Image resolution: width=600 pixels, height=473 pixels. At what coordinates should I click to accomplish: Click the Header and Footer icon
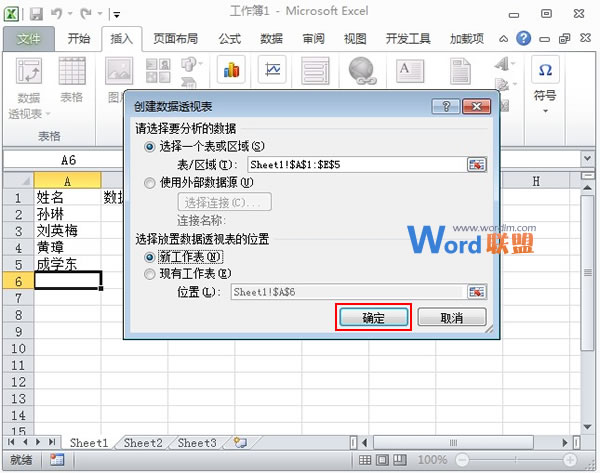click(x=460, y=71)
